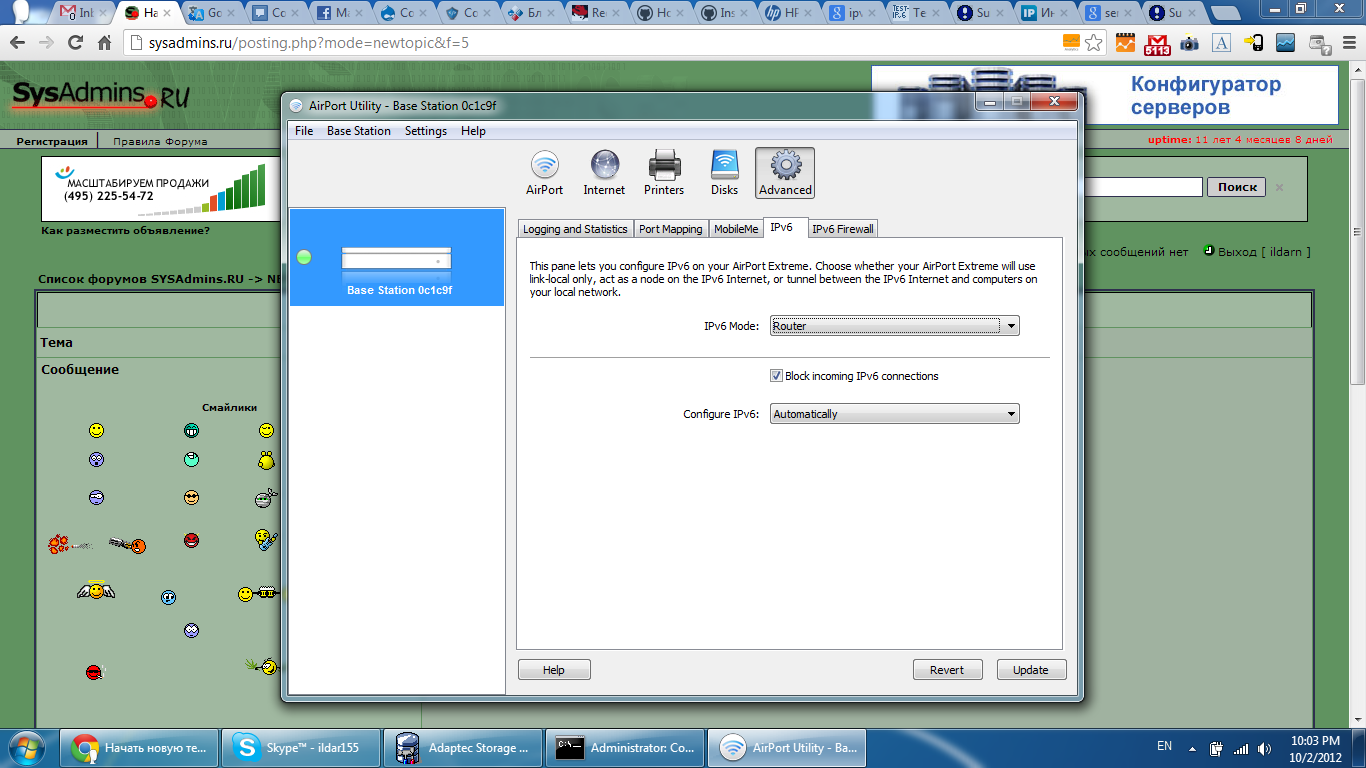Select Base Station 0c1c9f in device list
Viewport: 1366px width, 768px height.
397,258
